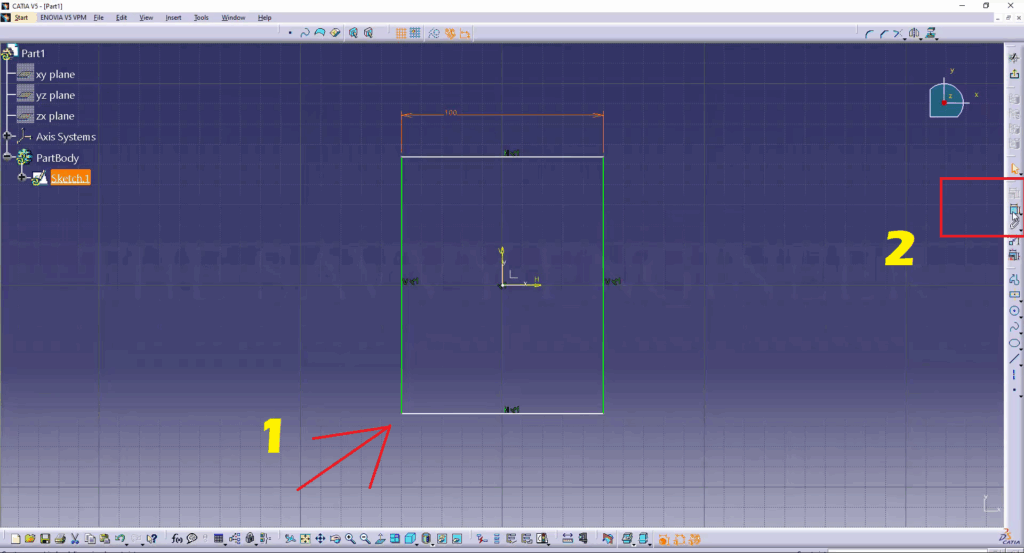Activate the Pan view tool
This screenshot has width=1024, height=553.
pos(319,539)
